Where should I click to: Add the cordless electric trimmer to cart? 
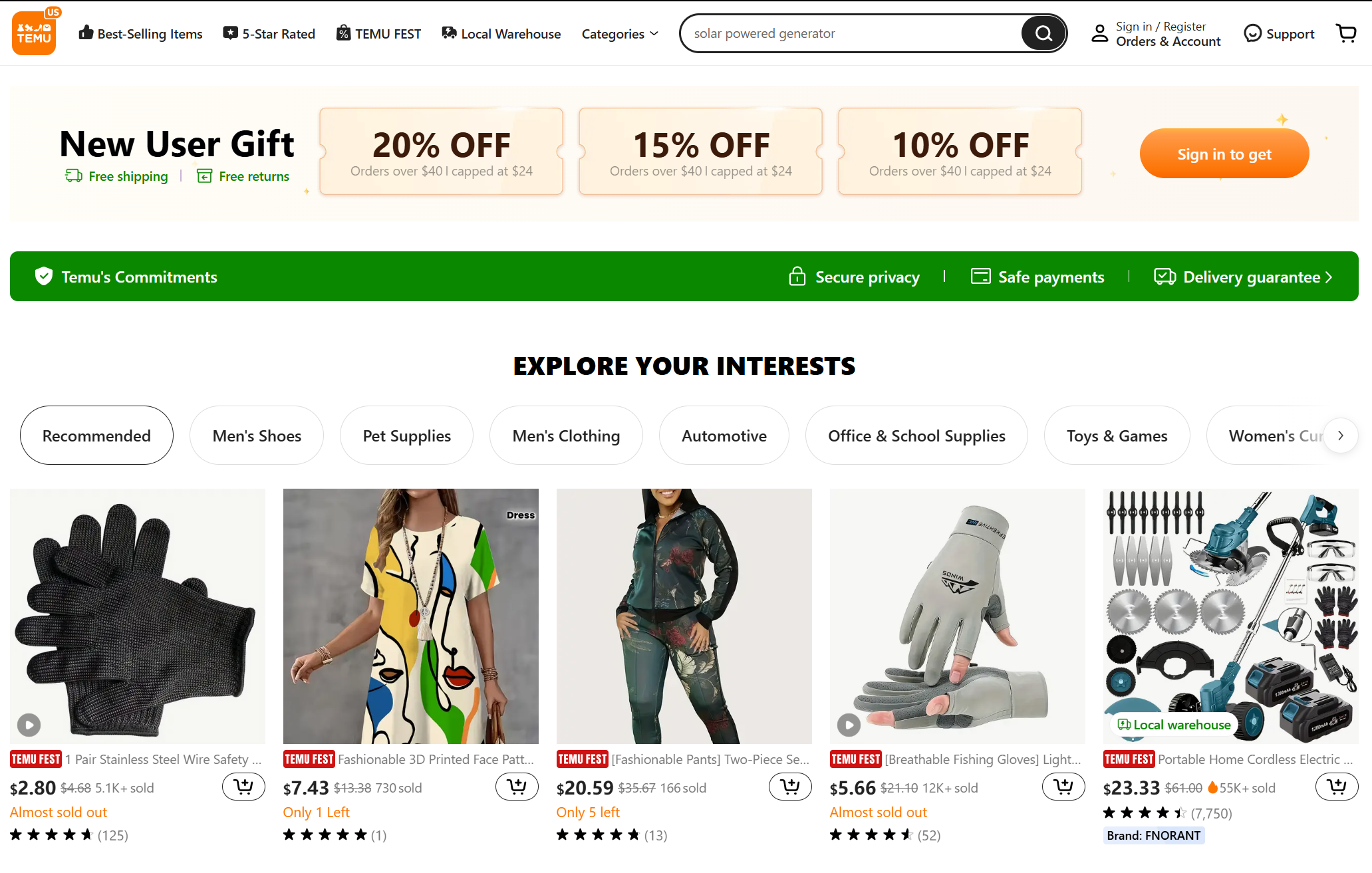[x=1337, y=787]
